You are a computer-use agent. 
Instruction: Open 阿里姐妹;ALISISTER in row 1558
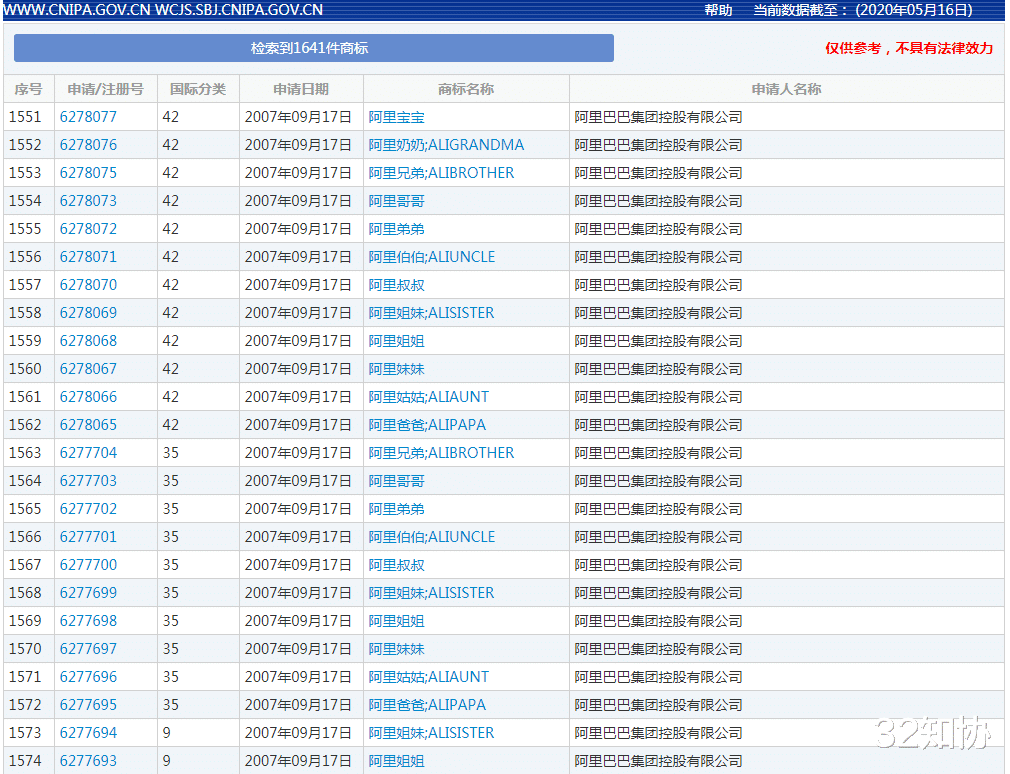(x=431, y=313)
